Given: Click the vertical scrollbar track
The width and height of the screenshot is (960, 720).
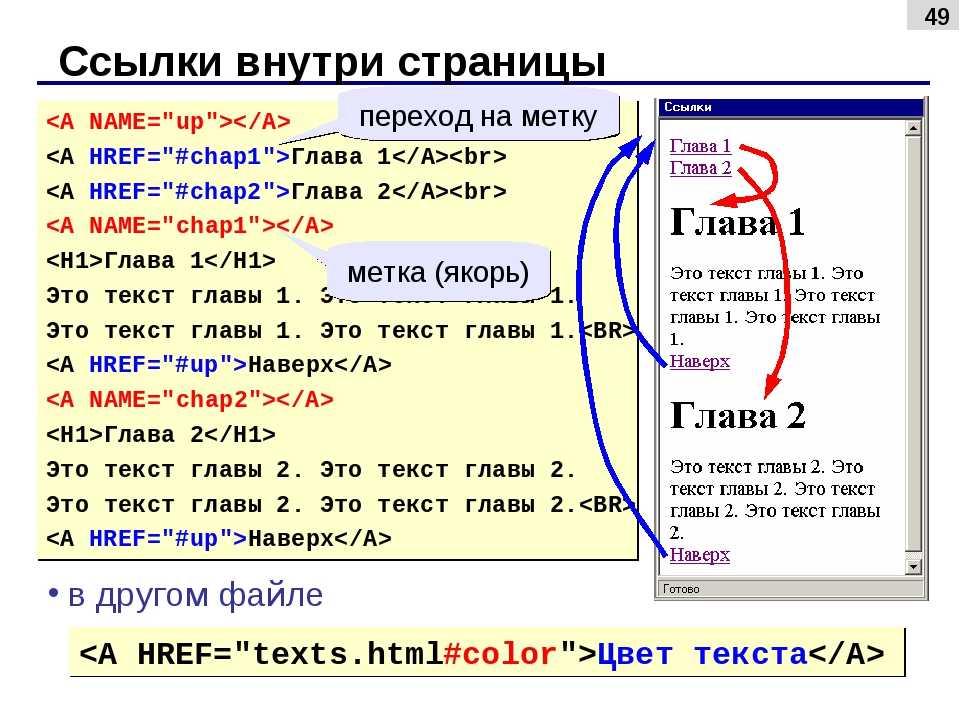Looking at the screenshot, I should click(913, 347).
